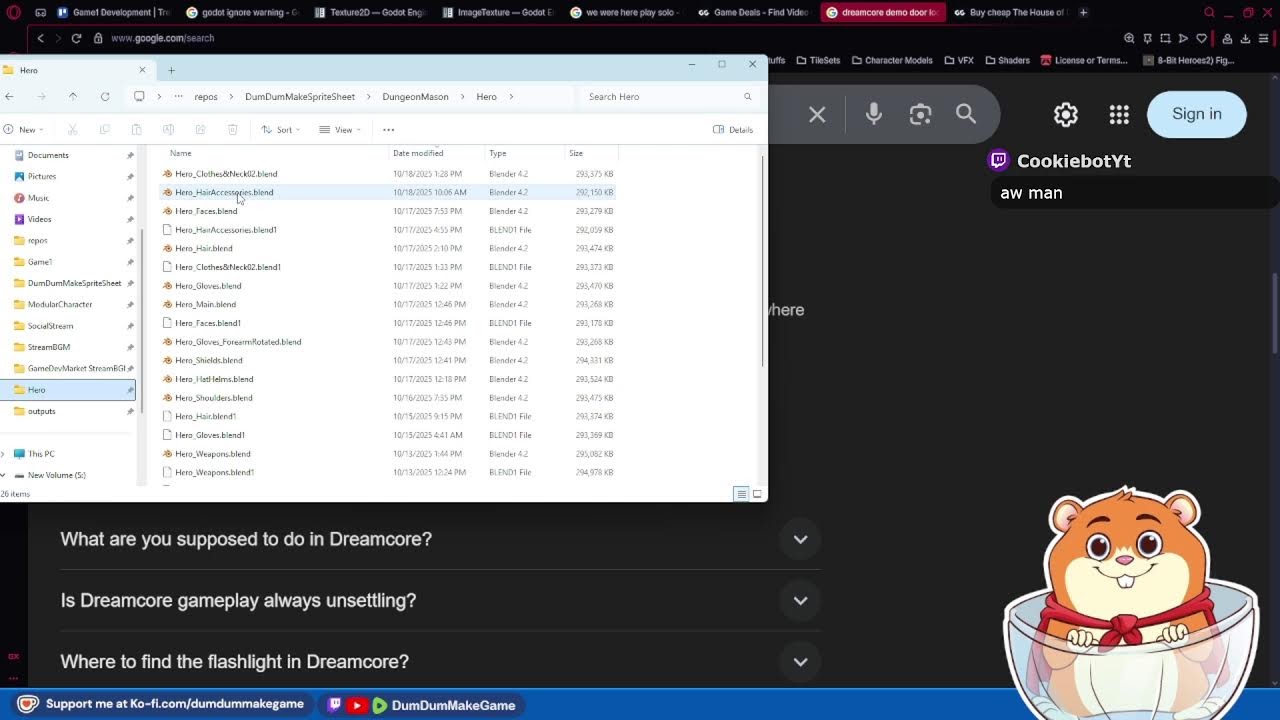Open the Opera profile account icon
1280x720 pixels.
click(x=1227, y=38)
